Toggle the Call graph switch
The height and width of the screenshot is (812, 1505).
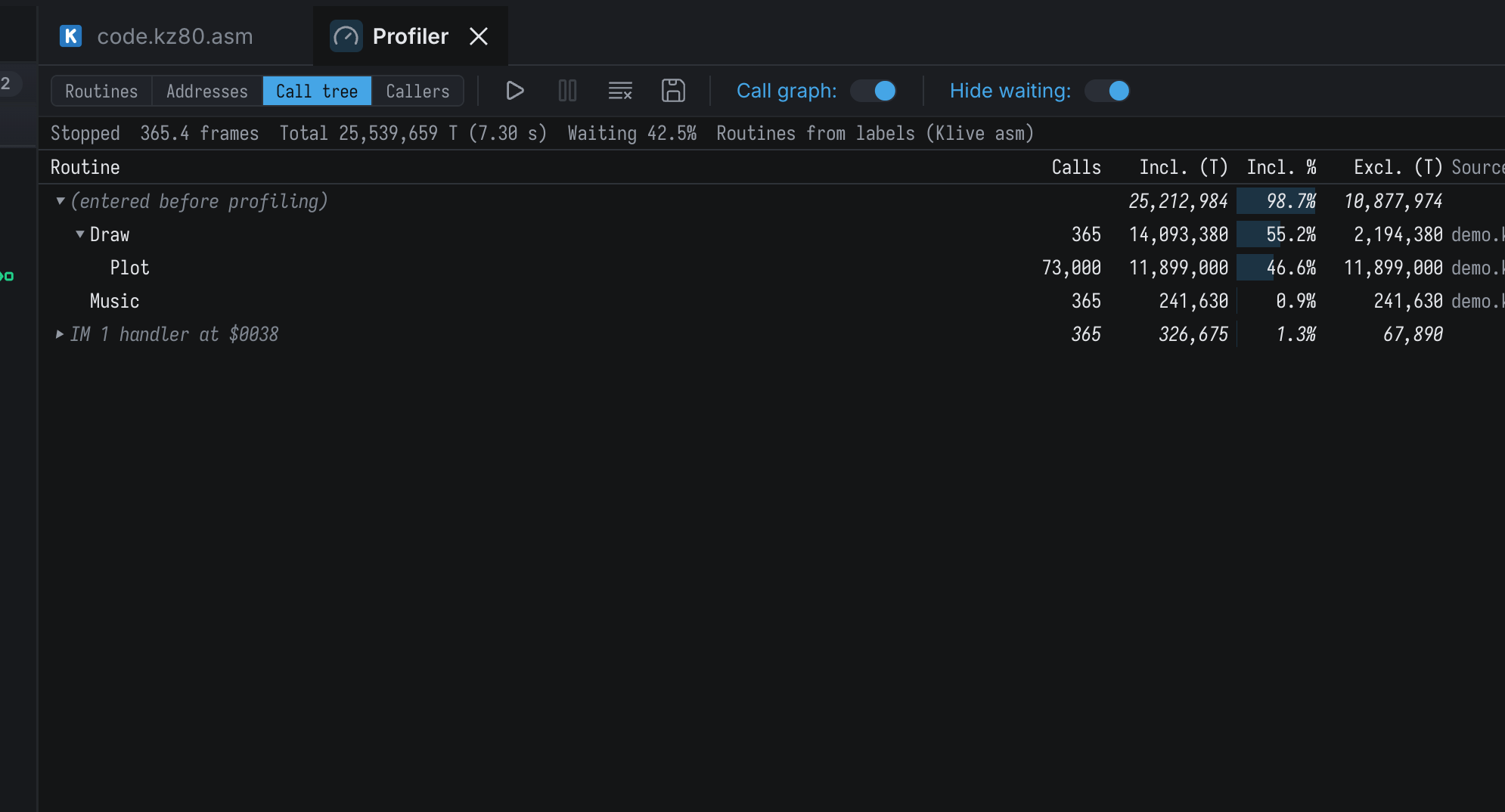click(x=874, y=91)
